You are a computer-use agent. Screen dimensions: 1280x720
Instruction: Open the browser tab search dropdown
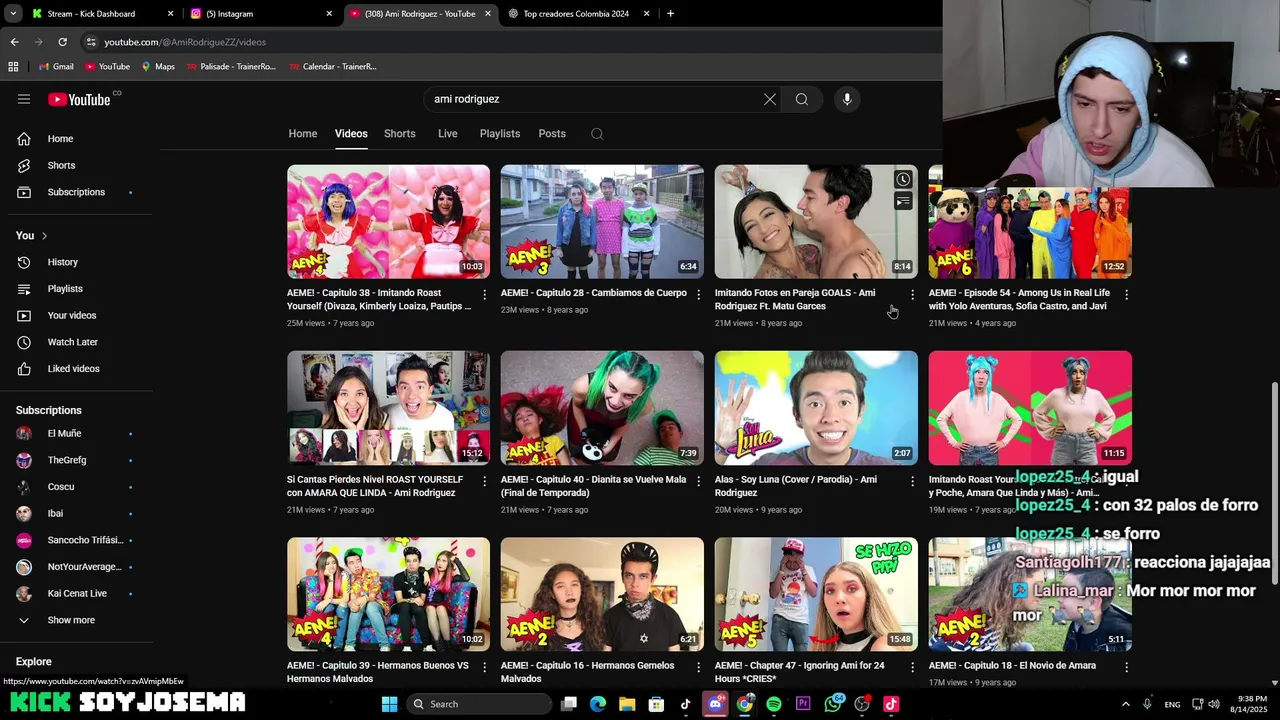(x=13, y=14)
